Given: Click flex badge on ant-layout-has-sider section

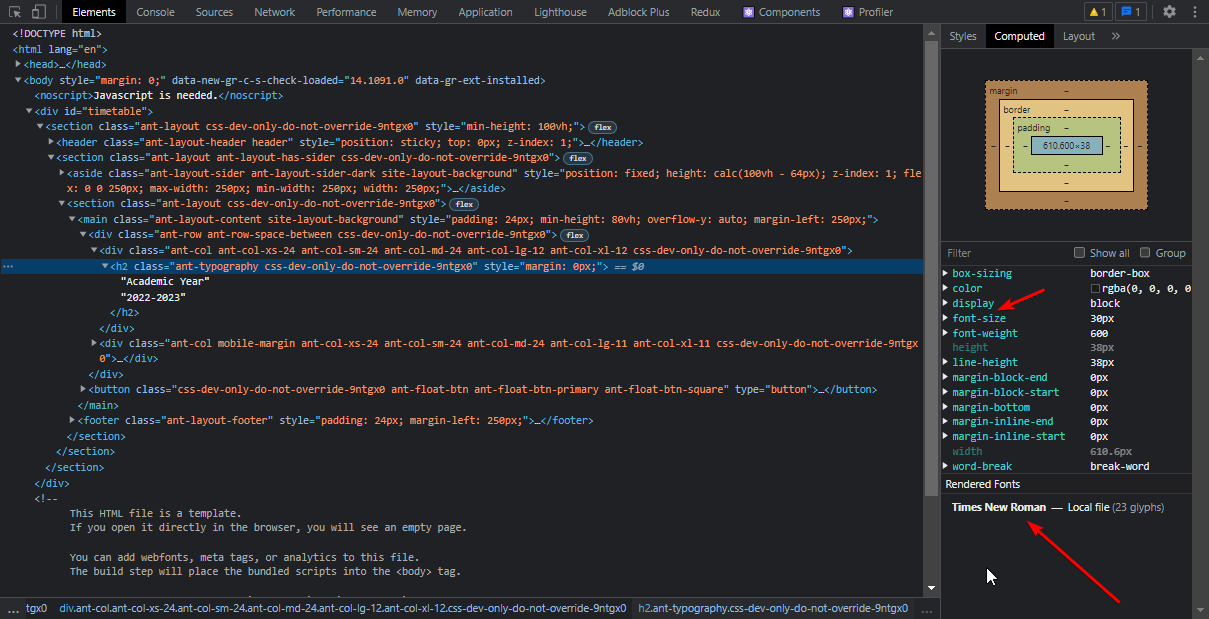Looking at the screenshot, I should 578,158.
